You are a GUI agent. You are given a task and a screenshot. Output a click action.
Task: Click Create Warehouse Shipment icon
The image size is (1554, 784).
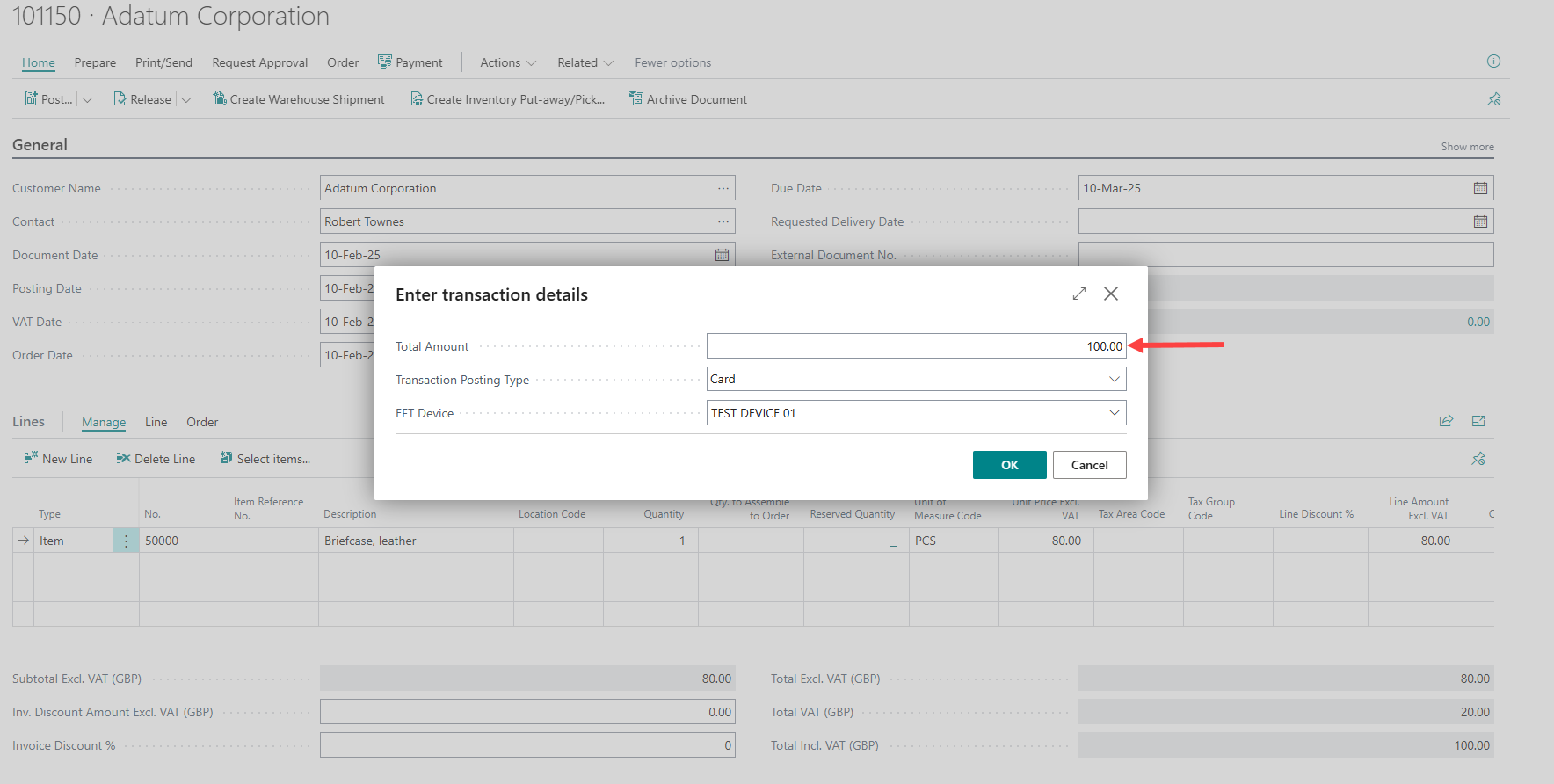click(x=220, y=99)
